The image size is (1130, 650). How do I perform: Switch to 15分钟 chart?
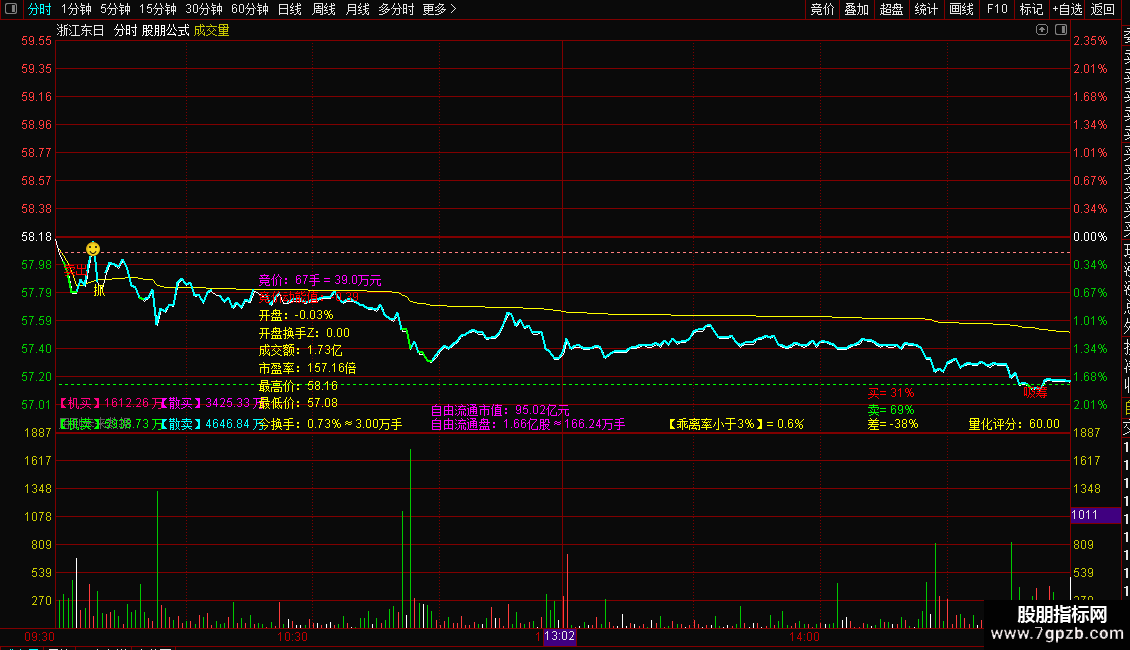point(157,9)
